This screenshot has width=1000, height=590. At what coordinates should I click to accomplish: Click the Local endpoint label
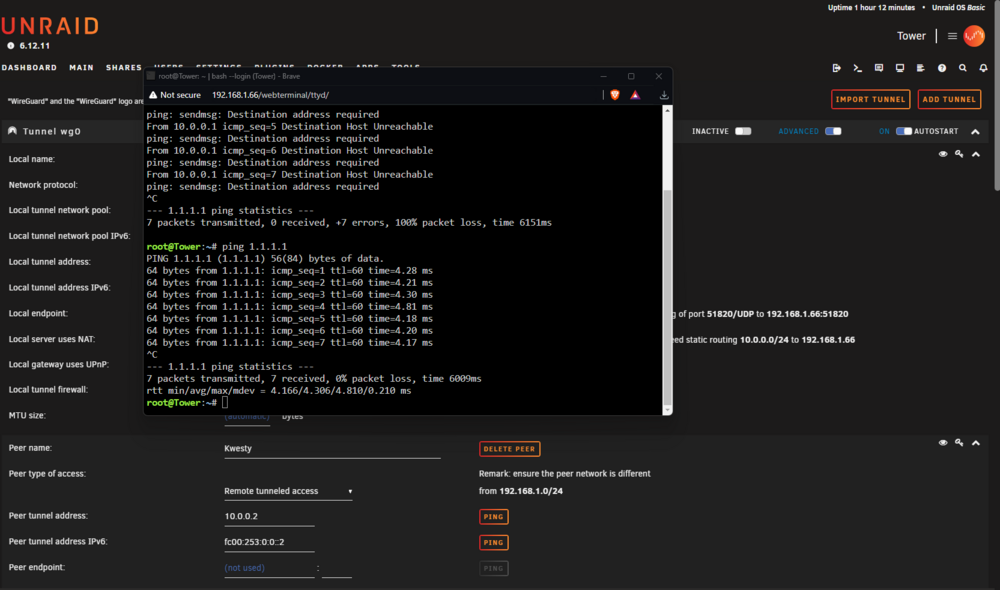[38, 313]
